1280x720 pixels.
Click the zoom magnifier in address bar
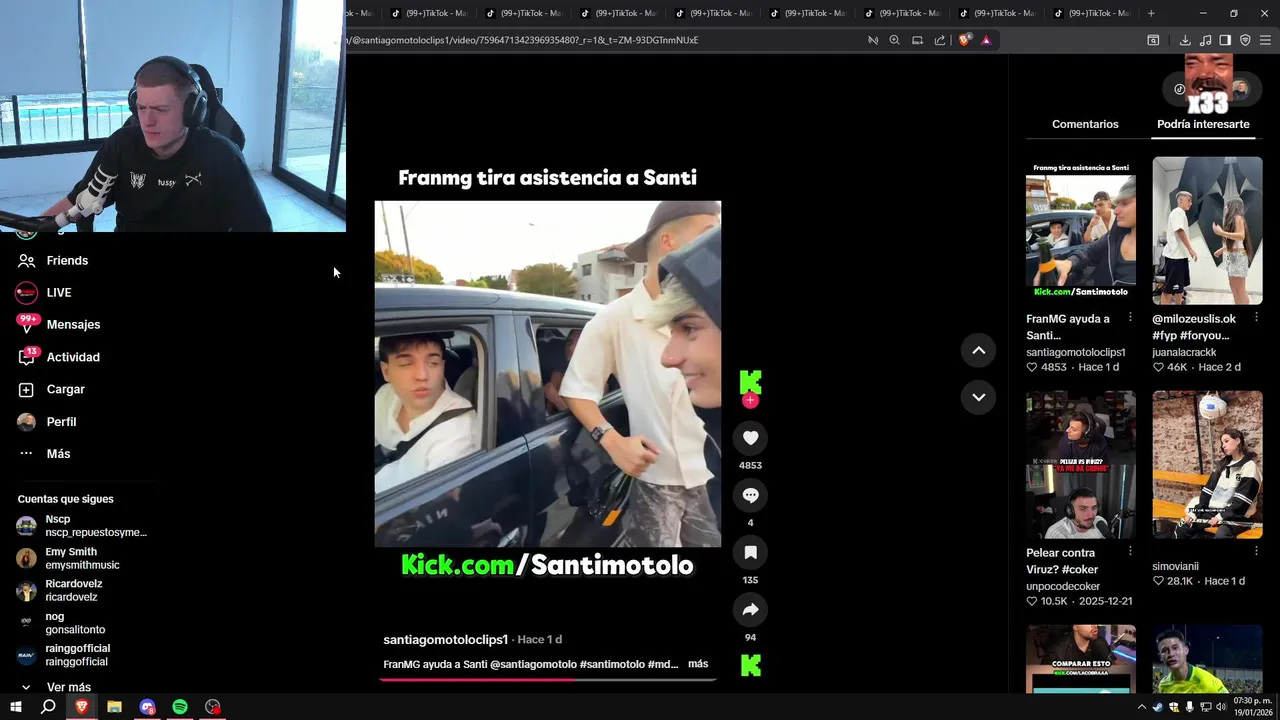(x=894, y=40)
